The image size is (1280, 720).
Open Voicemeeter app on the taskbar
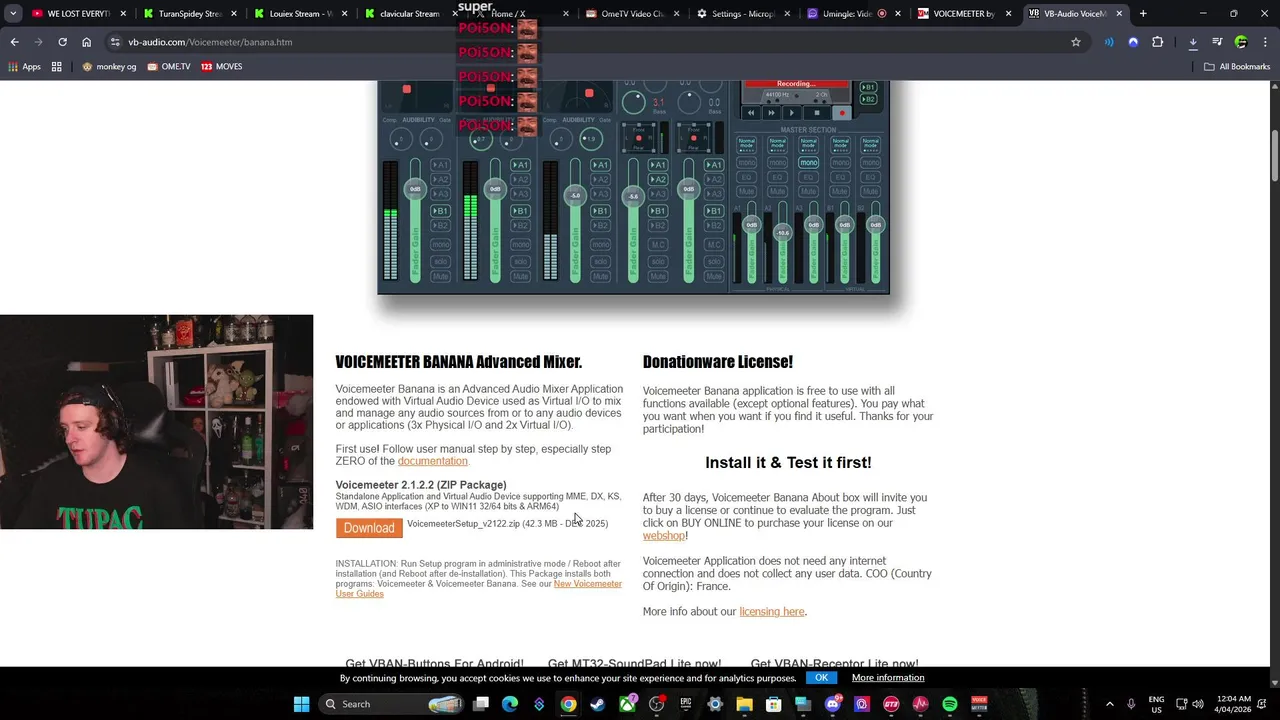(979, 704)
